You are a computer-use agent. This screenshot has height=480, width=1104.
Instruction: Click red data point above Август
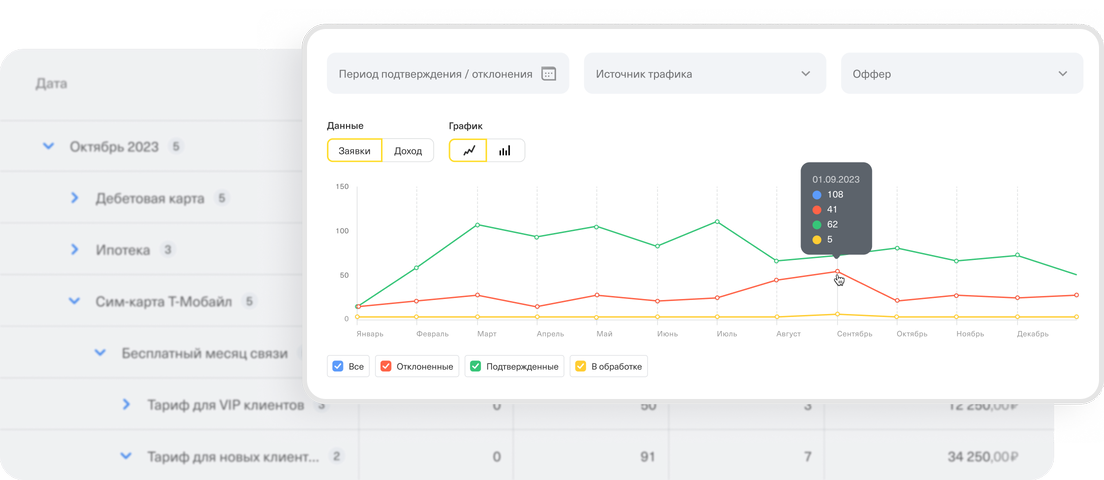point(777,280)
